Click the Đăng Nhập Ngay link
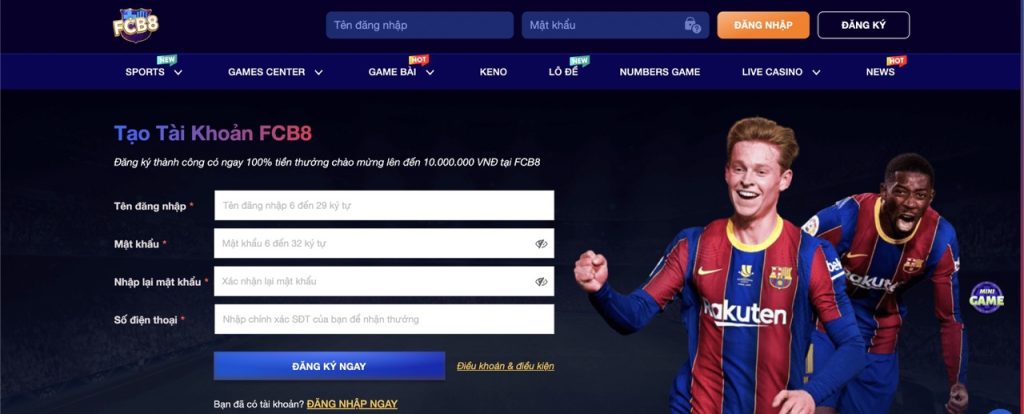1024x414 pixels. click(x=352, y=404)
